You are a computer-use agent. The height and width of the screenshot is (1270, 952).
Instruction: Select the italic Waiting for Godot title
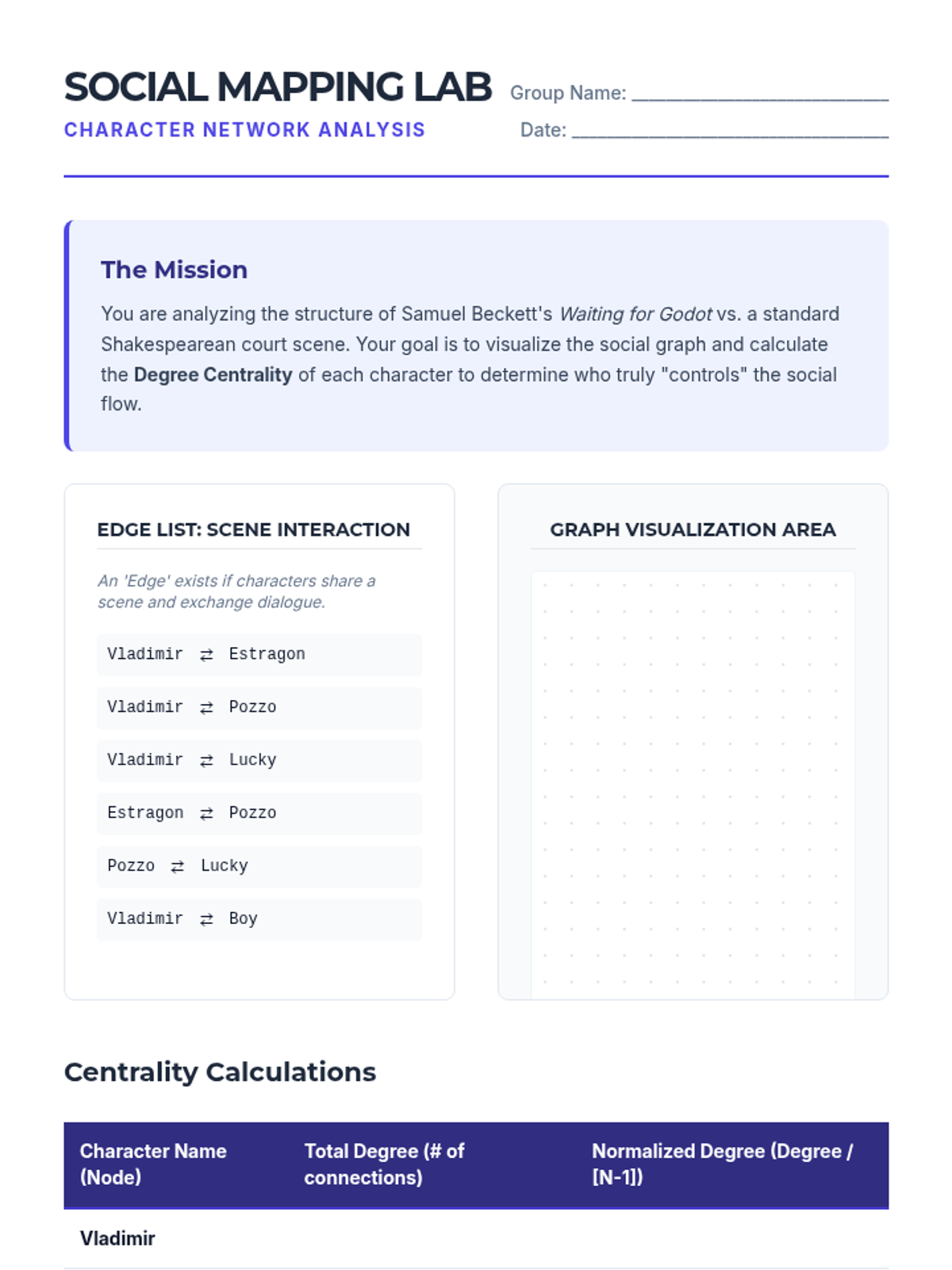635,314
